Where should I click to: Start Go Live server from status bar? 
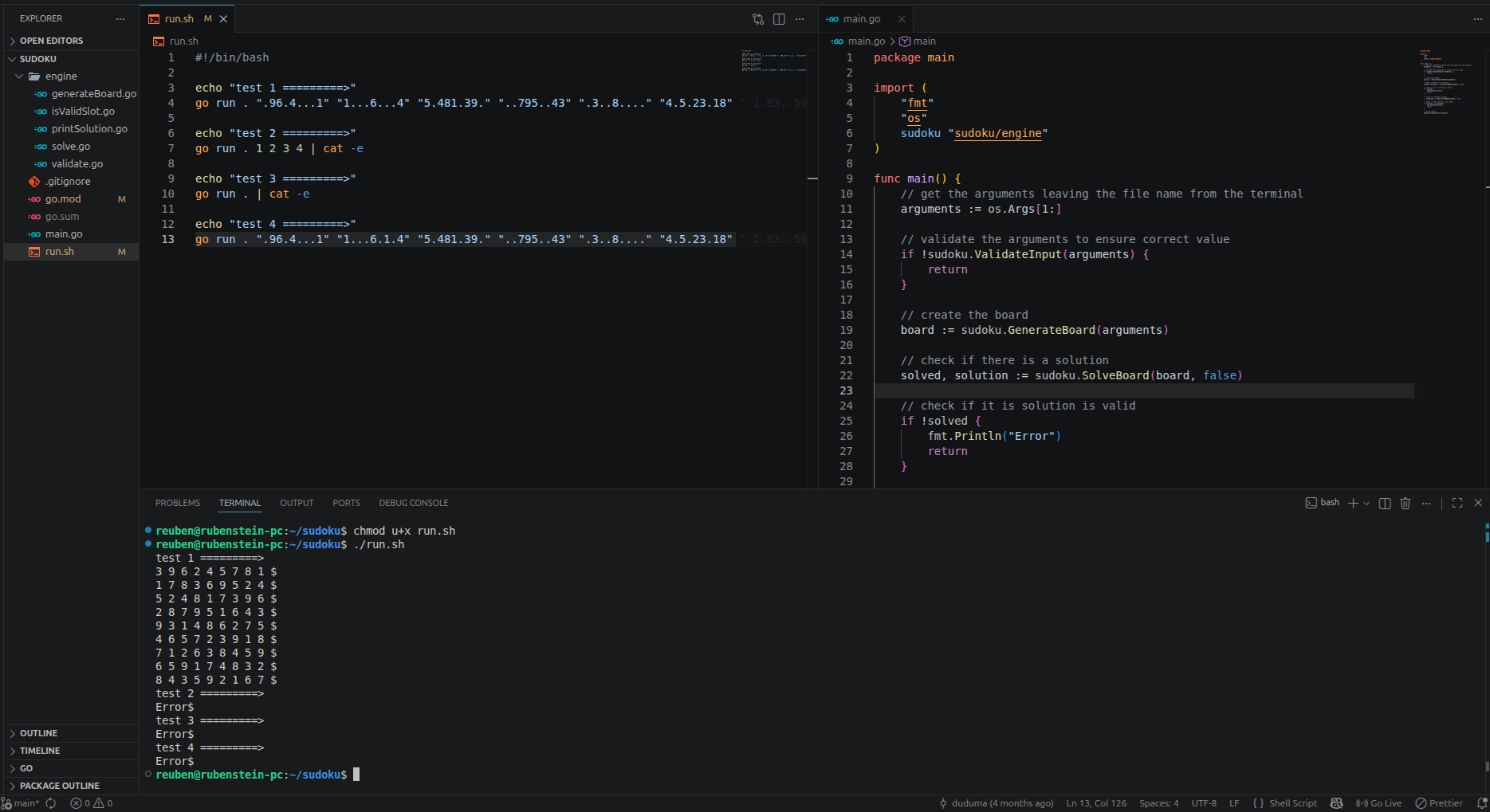pos(1378,803)
